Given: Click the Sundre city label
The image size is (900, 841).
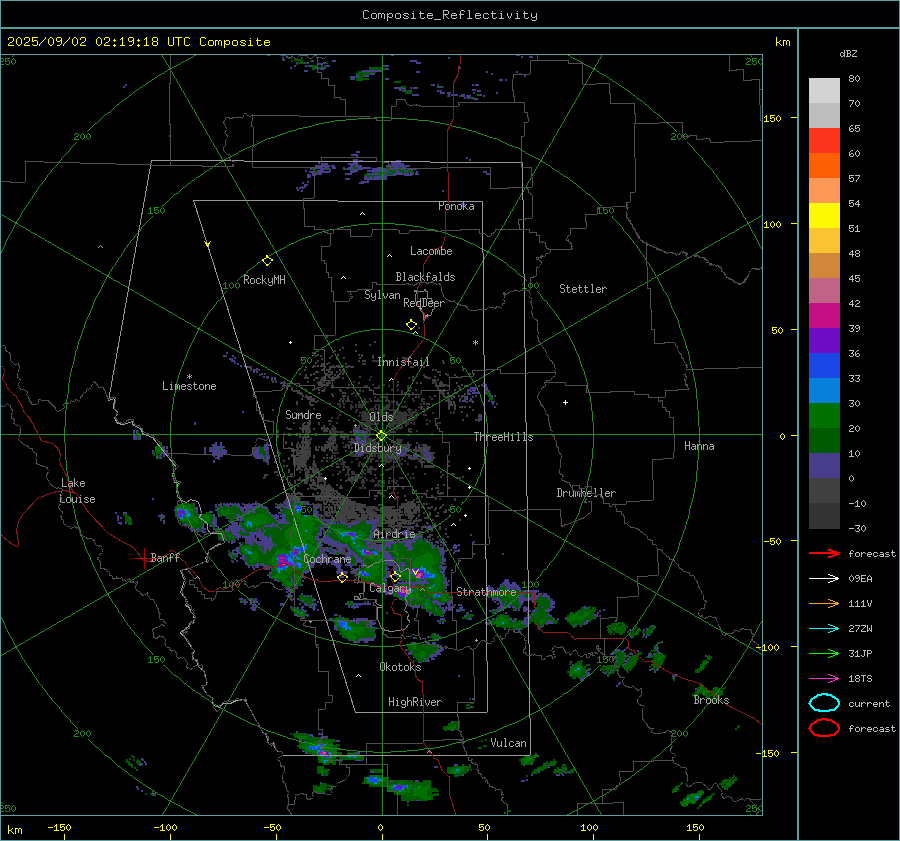Looking at the screenshot, I should click(303, 414).
